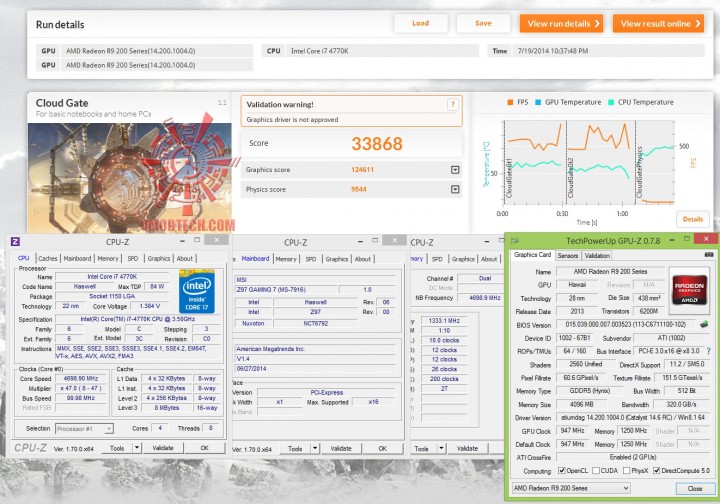
Task: Toggle the CUDA checkbox
Action: [596, 470]
